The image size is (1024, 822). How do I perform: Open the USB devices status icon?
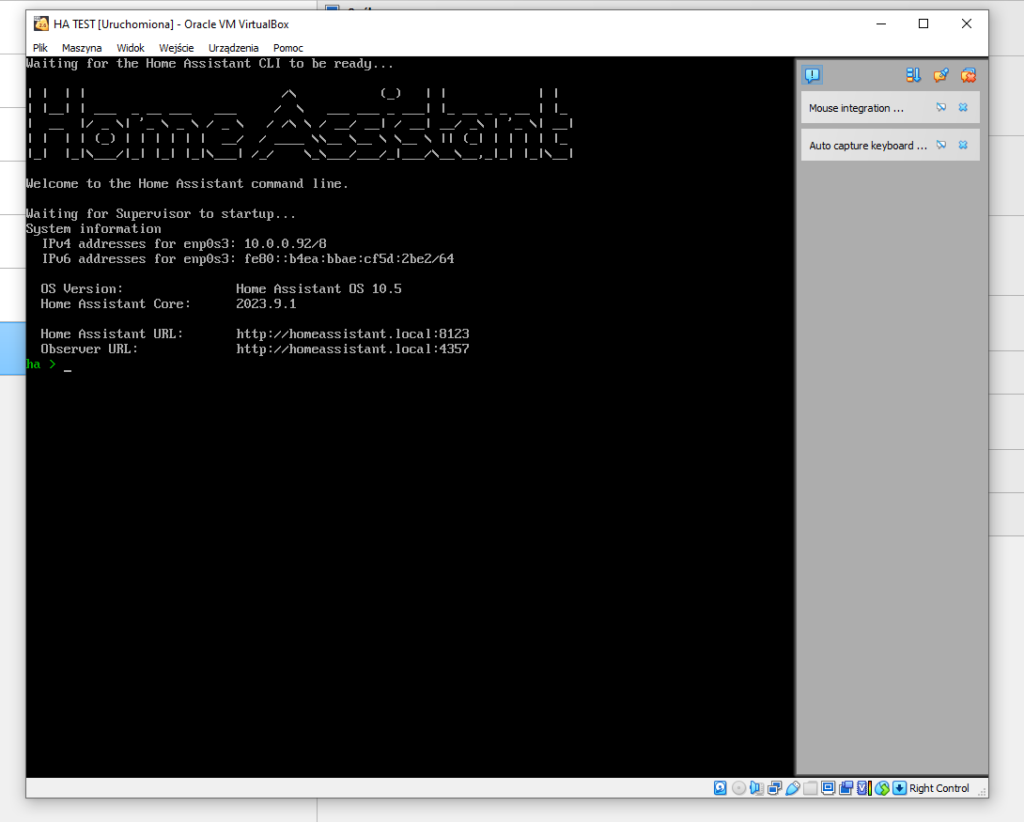[x=792, y=788]
